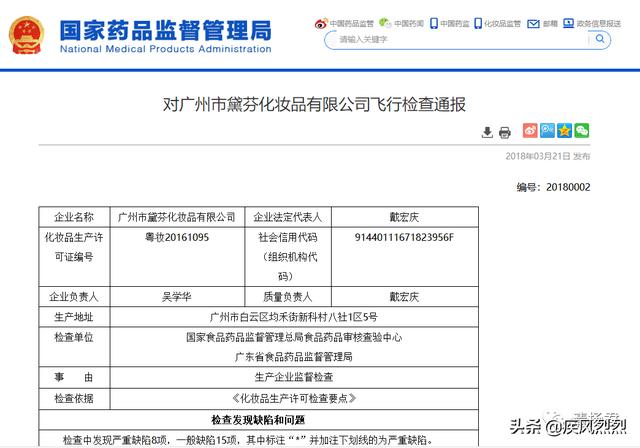This screenshot has width=640, height=448.
Task: Share to WeChat green icon
Action: (x=582, y=131)
